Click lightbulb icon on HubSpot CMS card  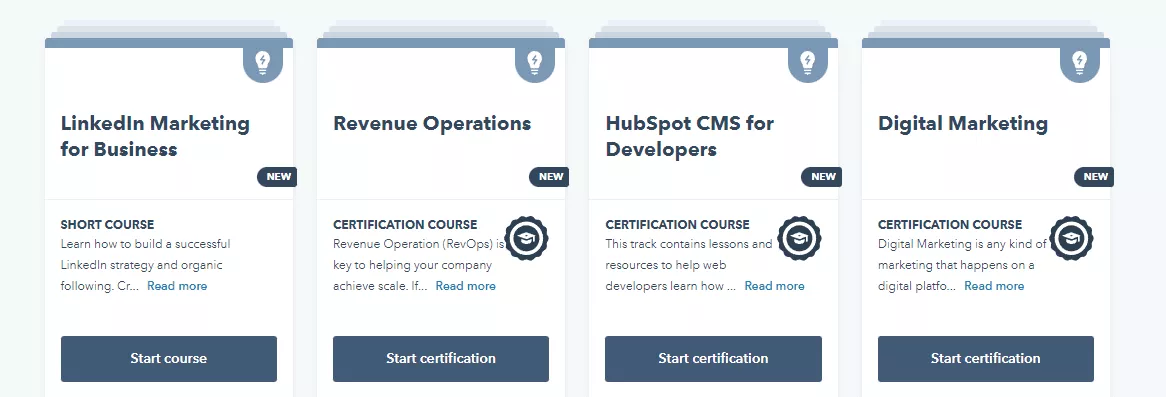click(x=808, y=63)
